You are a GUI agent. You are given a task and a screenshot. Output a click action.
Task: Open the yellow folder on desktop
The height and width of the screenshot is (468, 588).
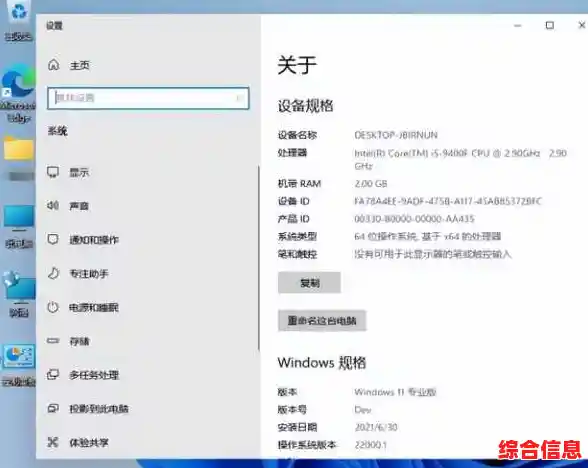(x=18, y=149)
